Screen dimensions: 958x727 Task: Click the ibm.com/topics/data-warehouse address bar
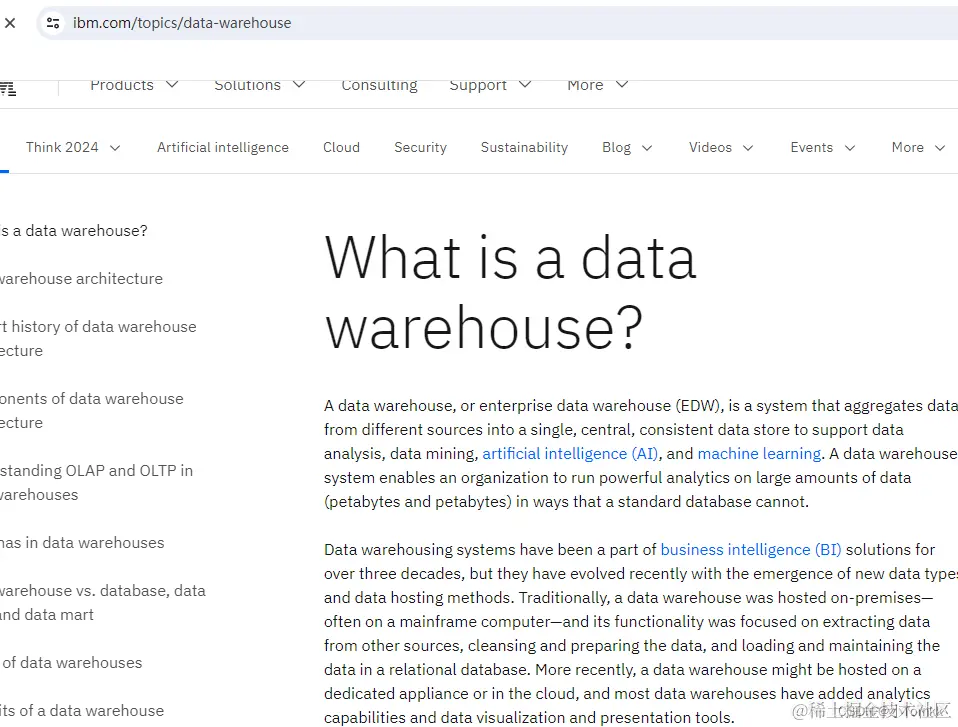[x=496, y=23]
